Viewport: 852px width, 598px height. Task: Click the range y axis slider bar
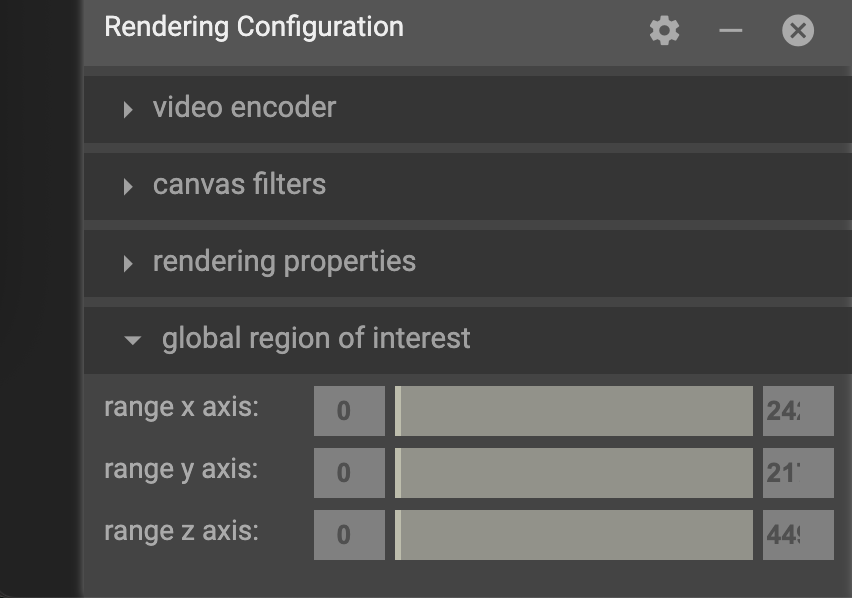coord(574,473)
